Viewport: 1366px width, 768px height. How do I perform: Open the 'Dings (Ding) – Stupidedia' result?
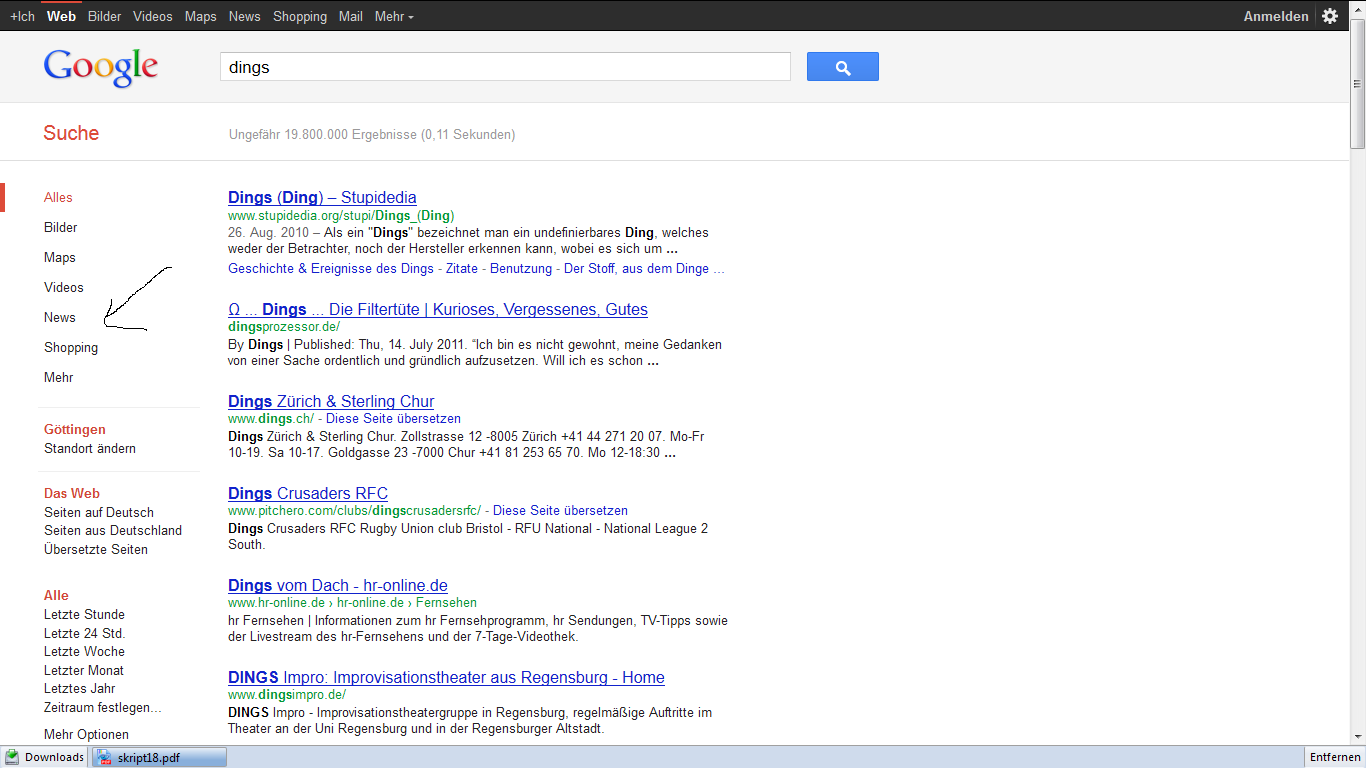tap(322, 197)
